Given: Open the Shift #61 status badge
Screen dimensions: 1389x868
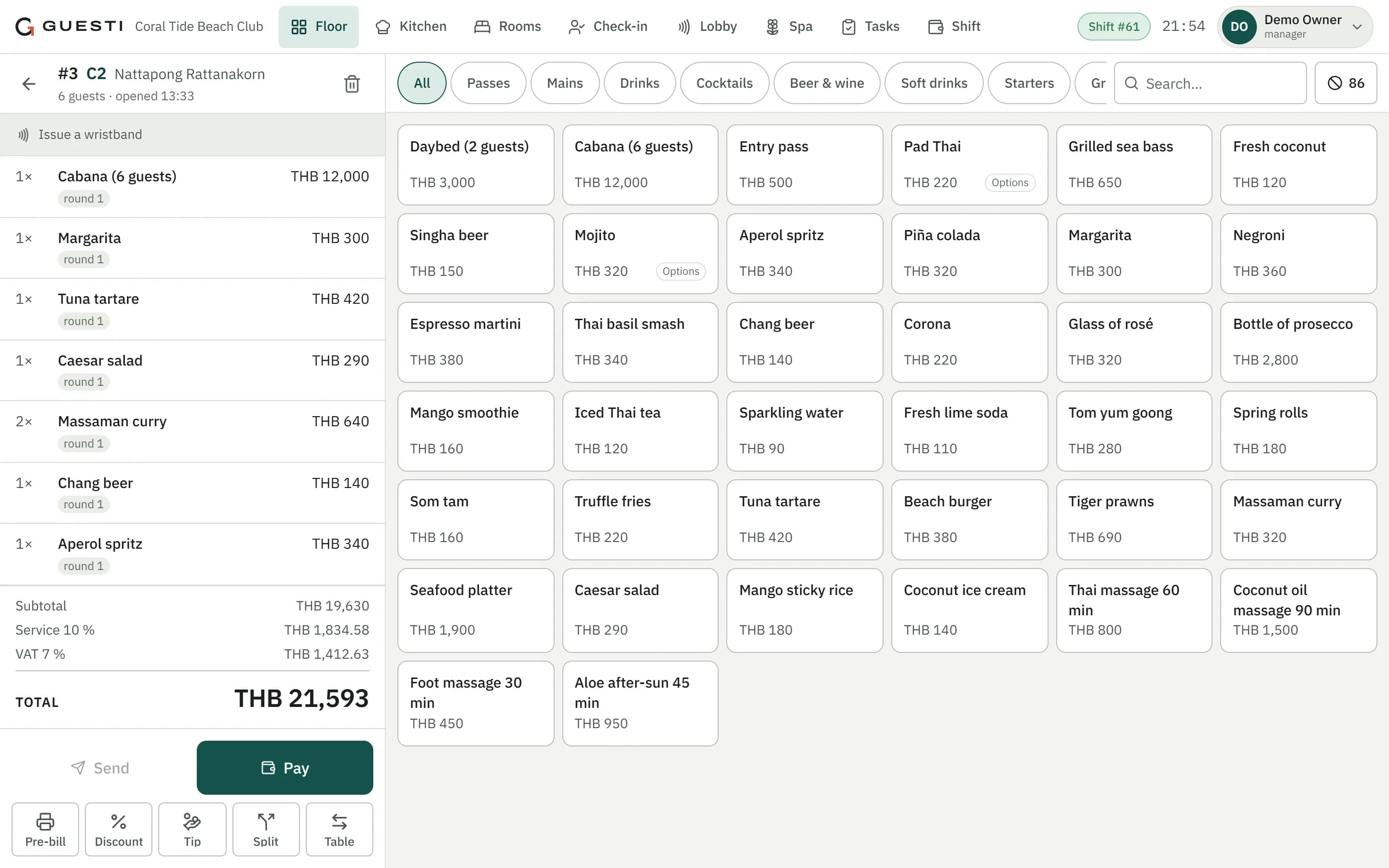Looking at the screenshot, I should pos(1114,27).
